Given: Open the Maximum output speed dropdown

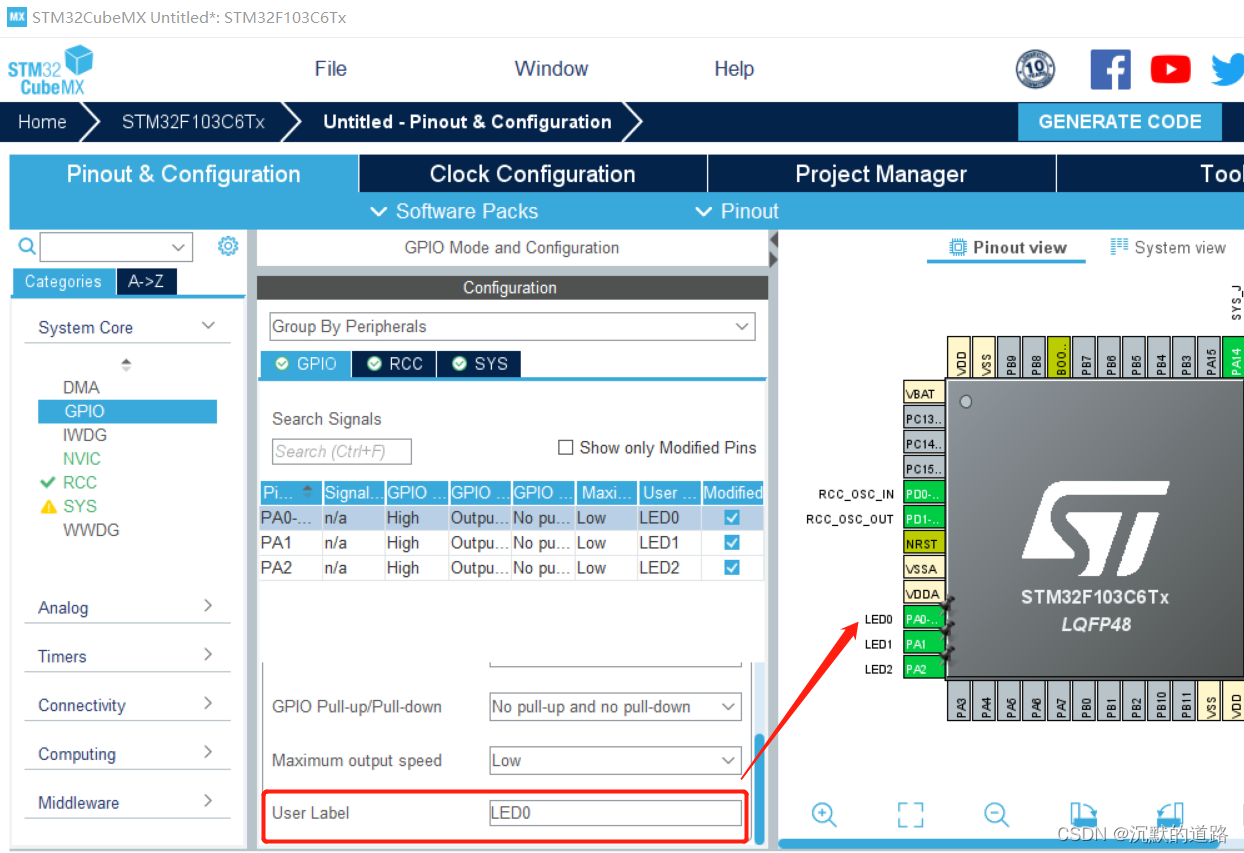Looking at the screenshot, I should (616, 760).
